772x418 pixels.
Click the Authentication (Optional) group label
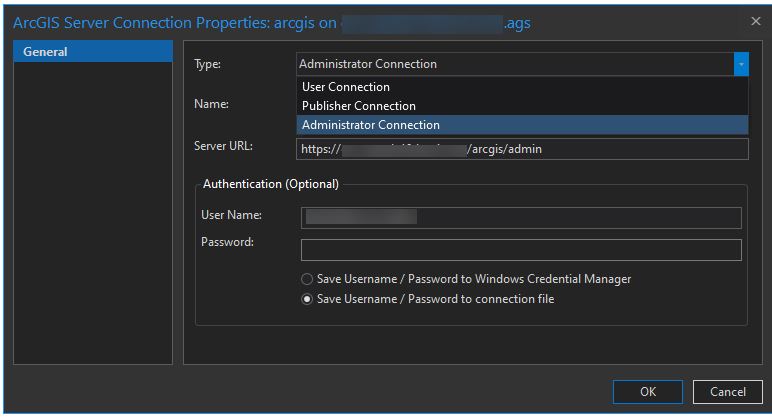[271, 184]
